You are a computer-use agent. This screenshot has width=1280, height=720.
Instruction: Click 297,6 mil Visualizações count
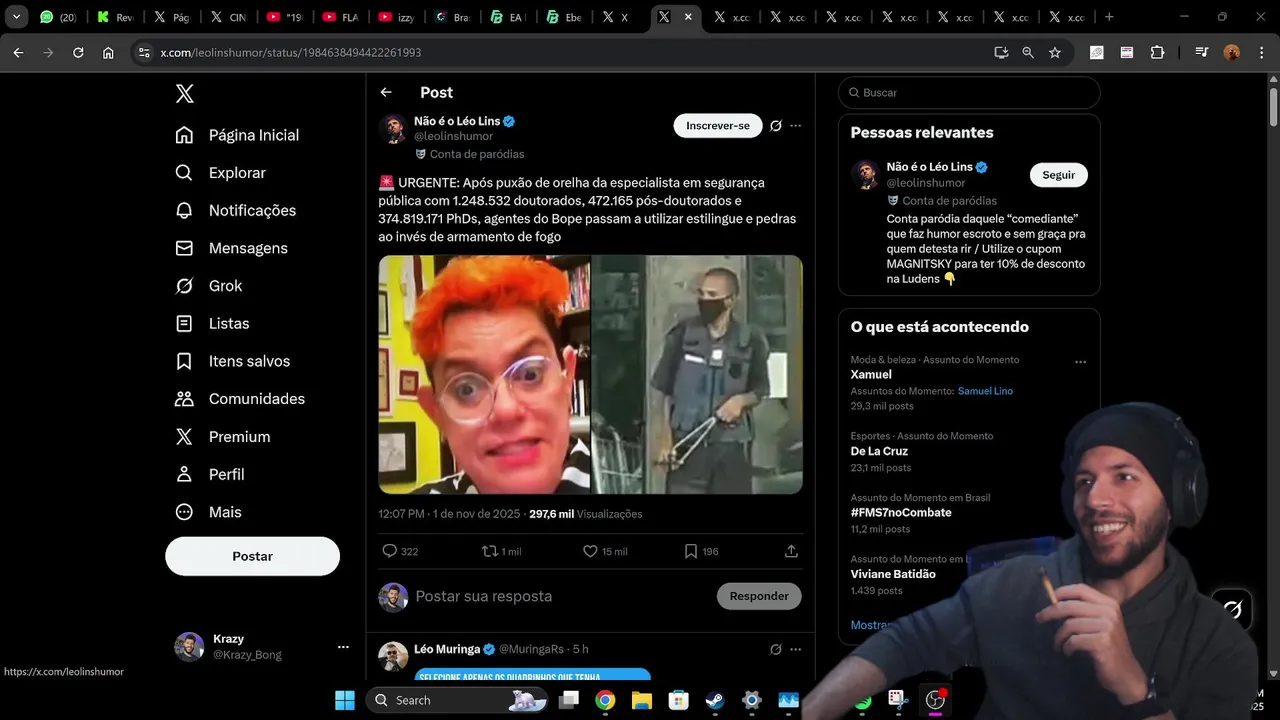click(586, 514)
